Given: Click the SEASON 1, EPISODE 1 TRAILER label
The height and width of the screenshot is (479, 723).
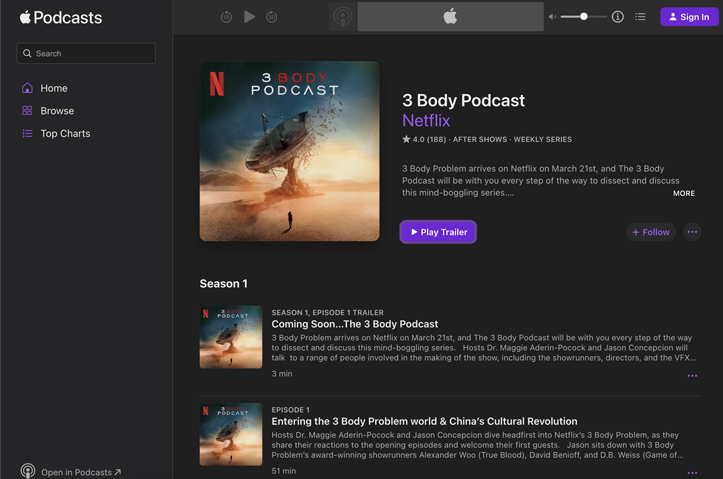Looking at the screenshot, I should (x=327, y=313).
